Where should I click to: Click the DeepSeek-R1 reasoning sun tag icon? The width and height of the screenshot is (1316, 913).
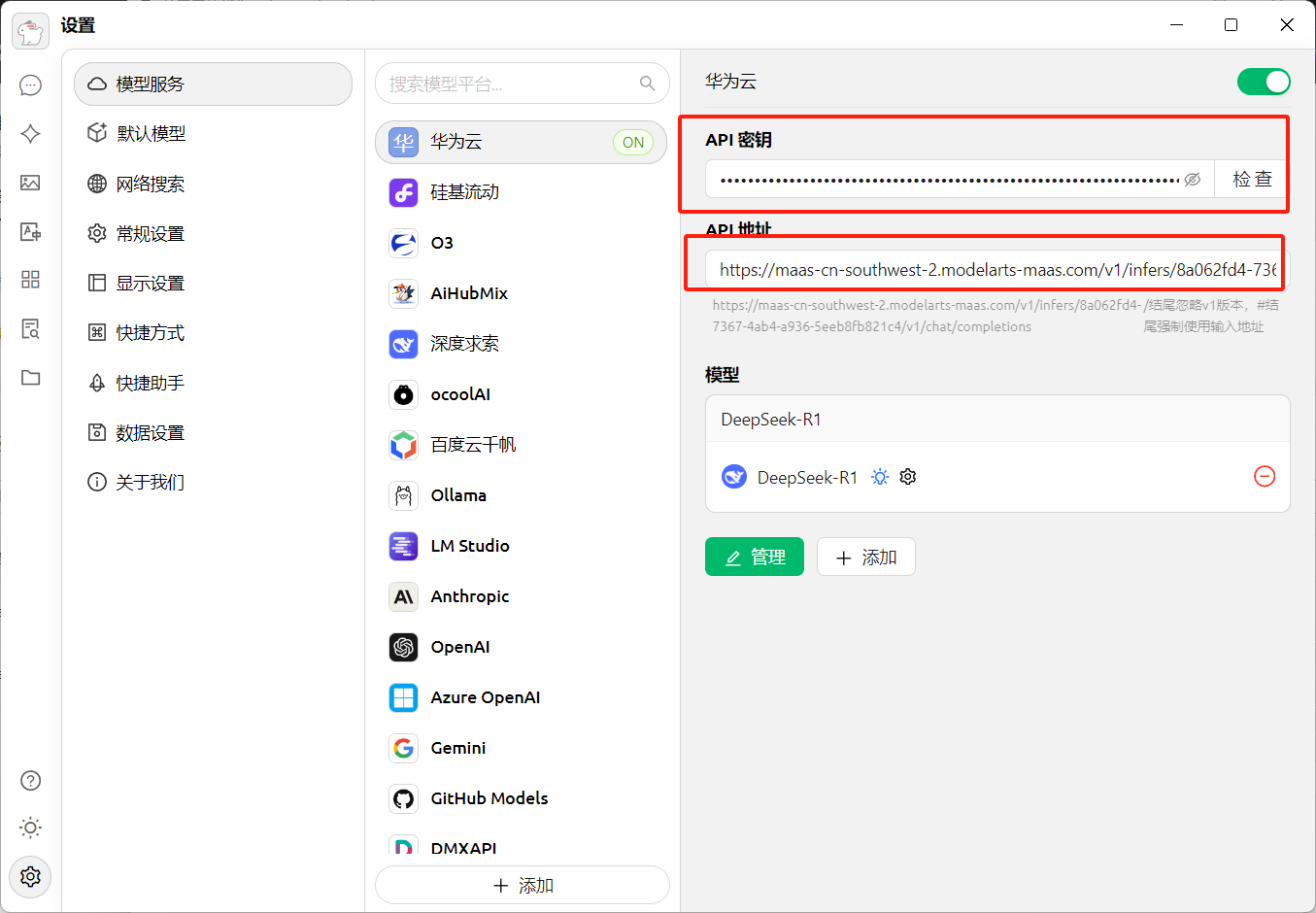(880, 477)
